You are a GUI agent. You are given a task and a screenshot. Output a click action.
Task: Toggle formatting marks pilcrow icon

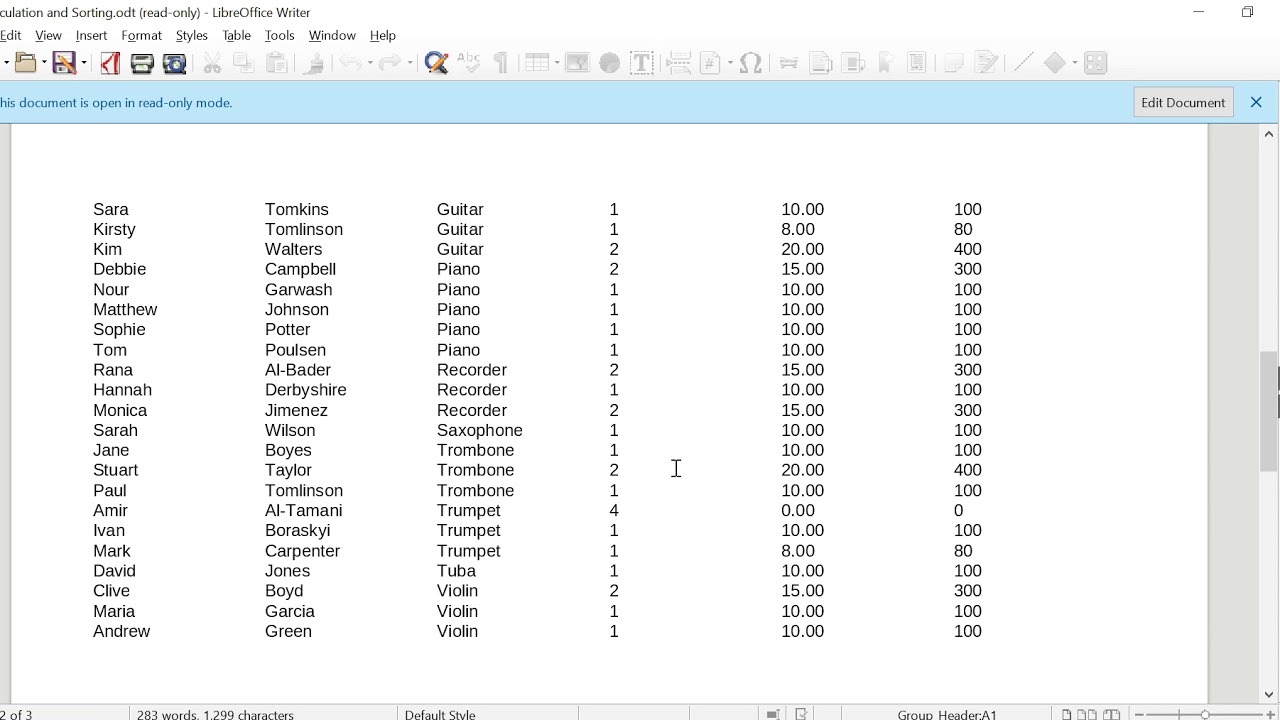coord(501,63)
